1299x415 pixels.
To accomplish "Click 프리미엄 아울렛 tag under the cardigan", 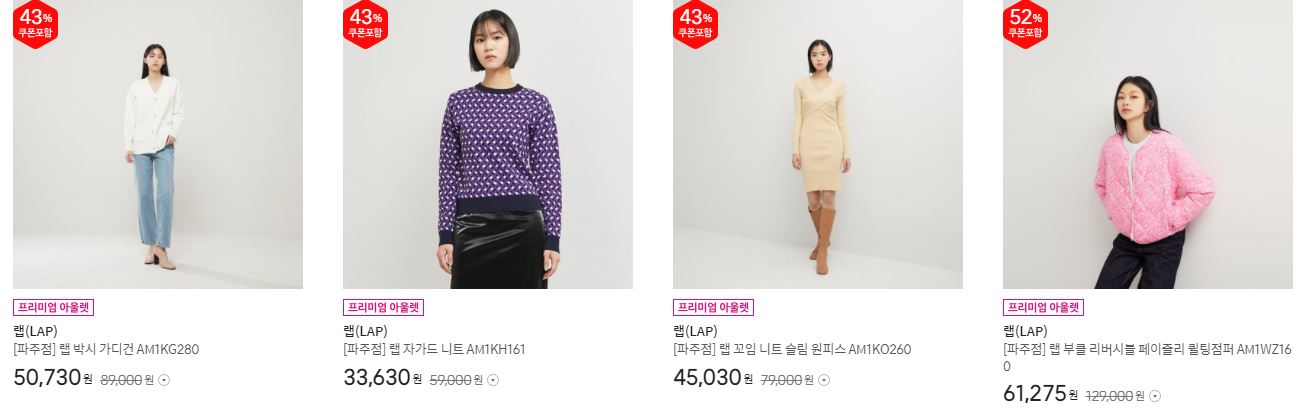I will click(x=53, y=308).
